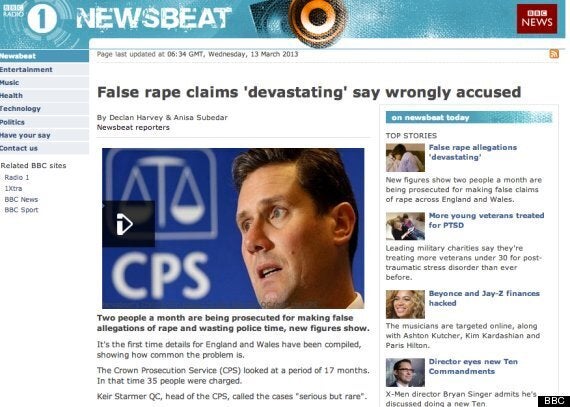Open the 1Xtra related site link
The image size is (570, 407).
[13, 188]
